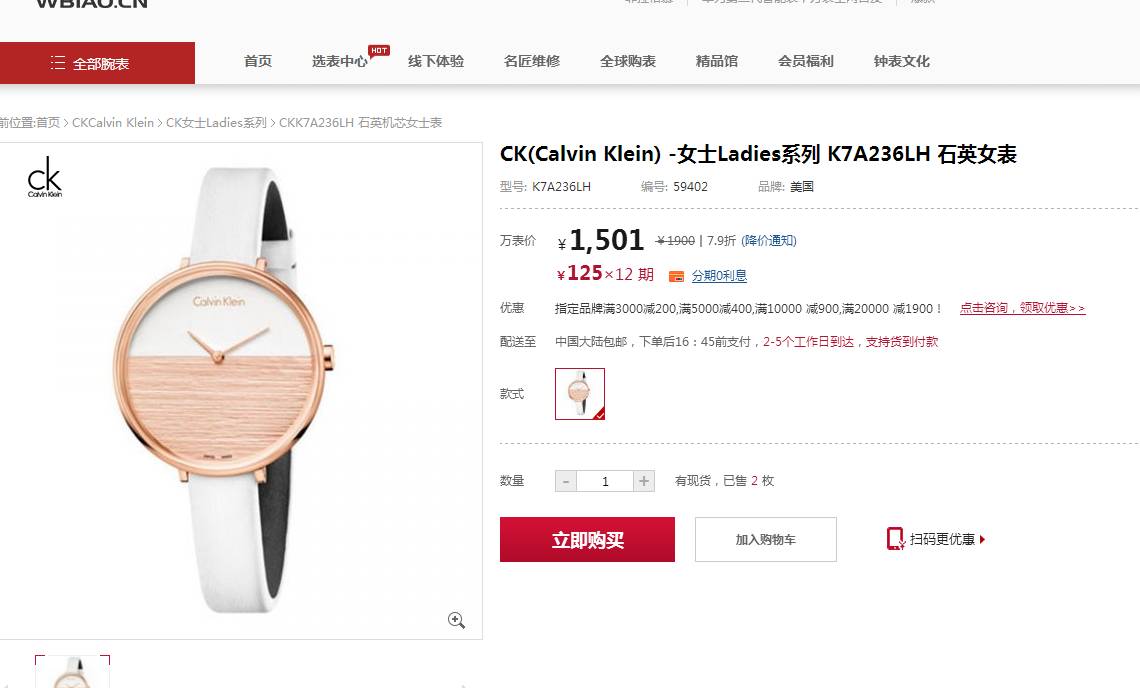Viewport: 1140px width, 688px height.
Task: Click the HOT badge on 选表中心
Action: 379,50
